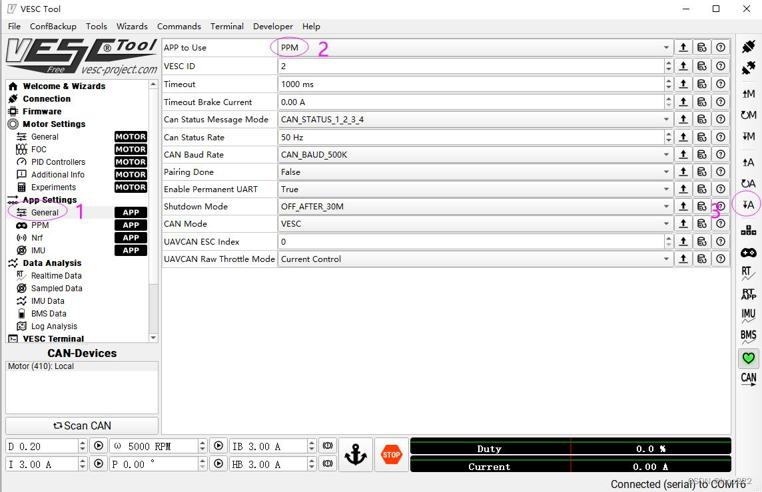Adjust Can Status Rate spinner arrows
Viewport: 762px width, 492px height.
tap(669, 137)
